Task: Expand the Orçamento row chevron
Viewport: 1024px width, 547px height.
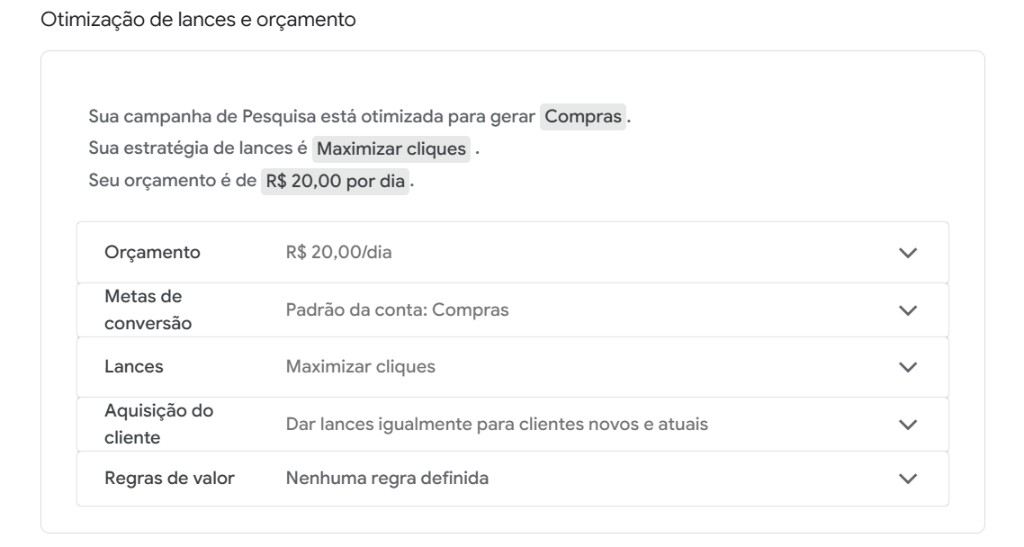Action: pos(908,253)
